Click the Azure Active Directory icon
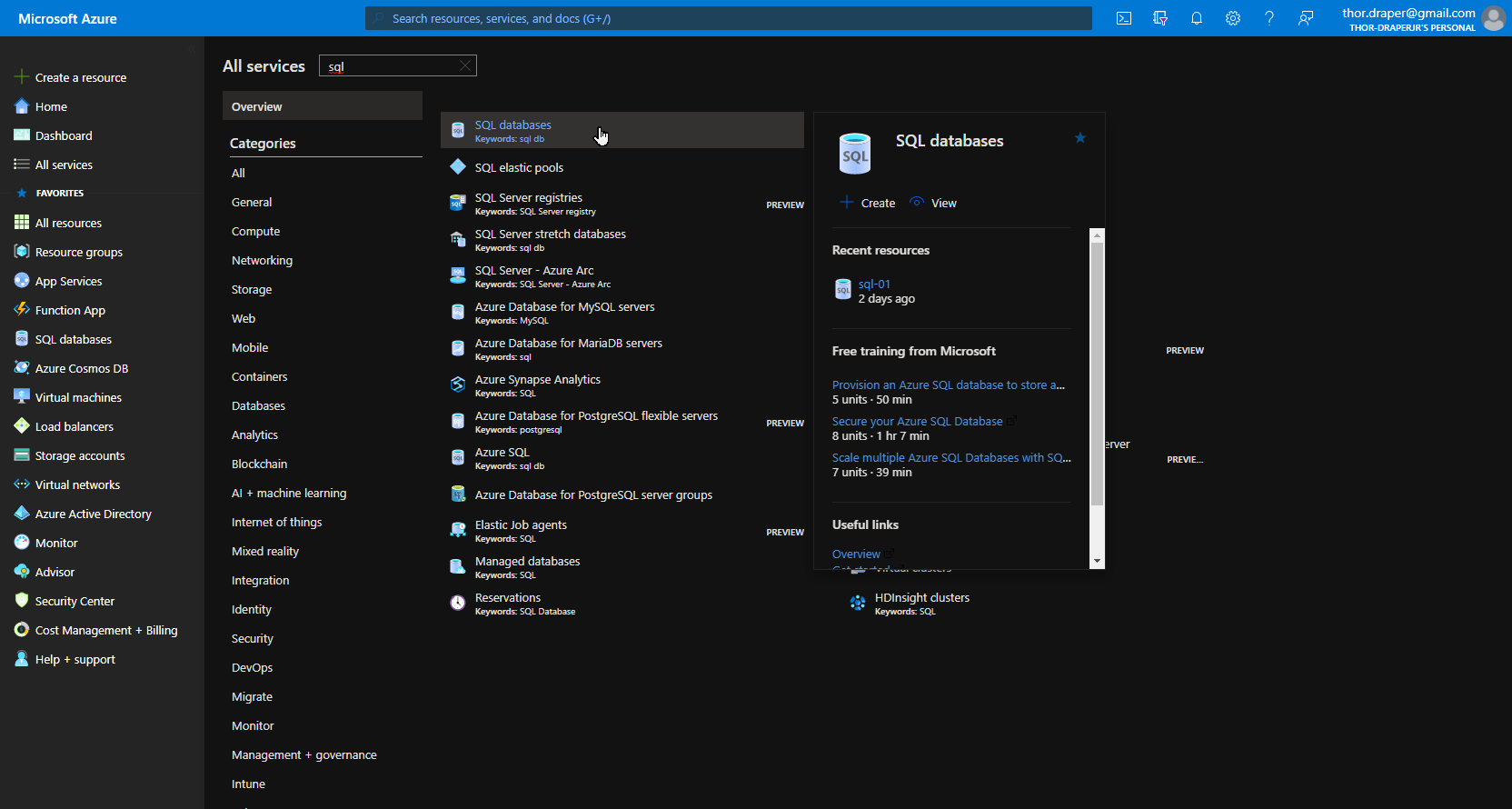 pos(22,514)
